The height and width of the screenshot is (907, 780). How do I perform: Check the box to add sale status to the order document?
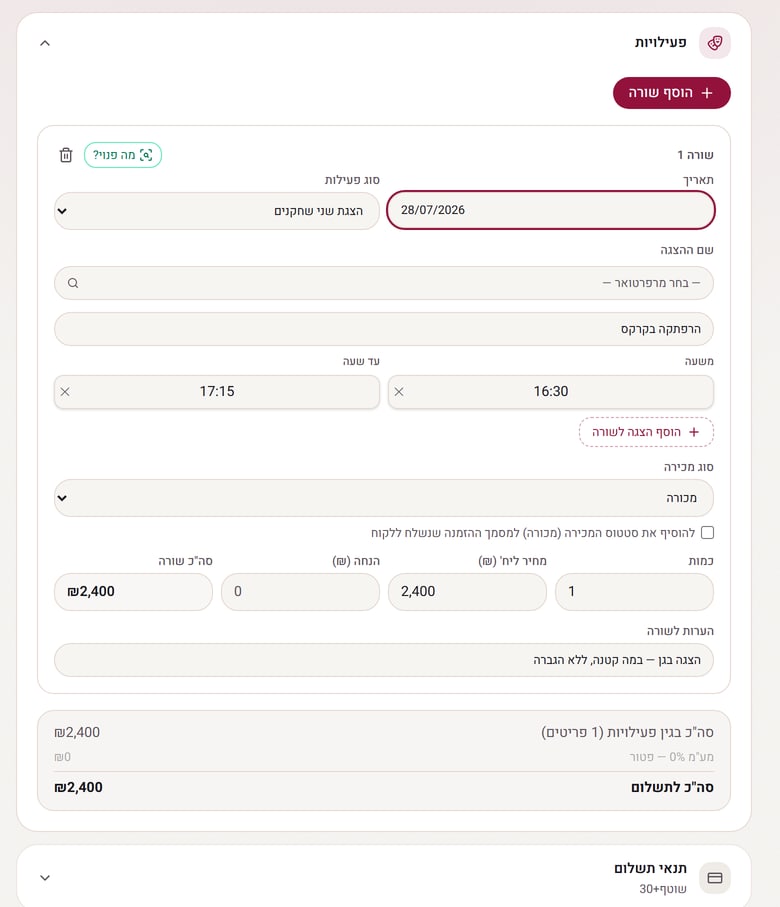(x=707, y=533)
